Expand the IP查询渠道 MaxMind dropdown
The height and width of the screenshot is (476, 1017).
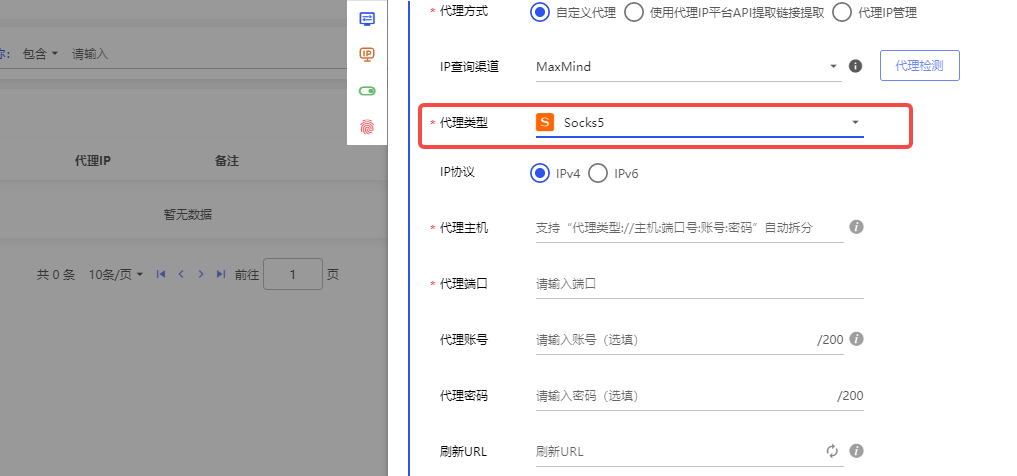(x=687, y=67)
